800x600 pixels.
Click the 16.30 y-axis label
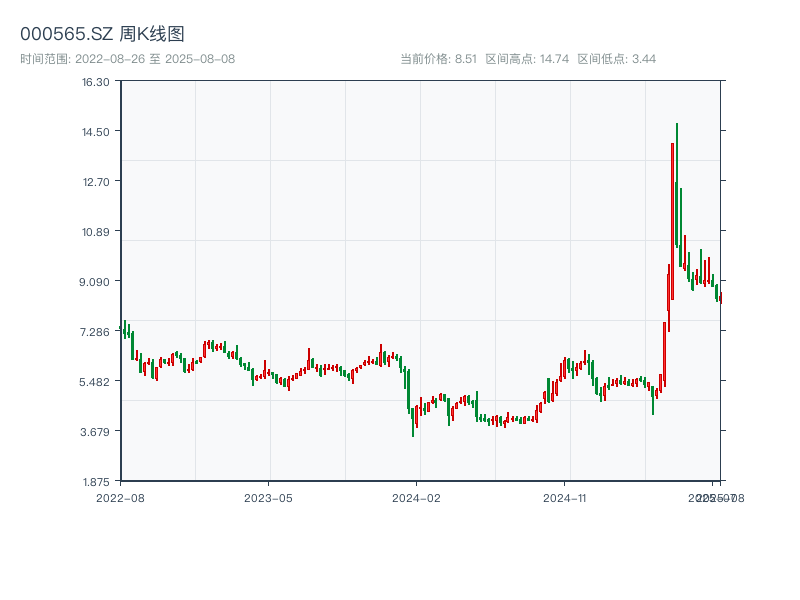[x=96, y=81]
